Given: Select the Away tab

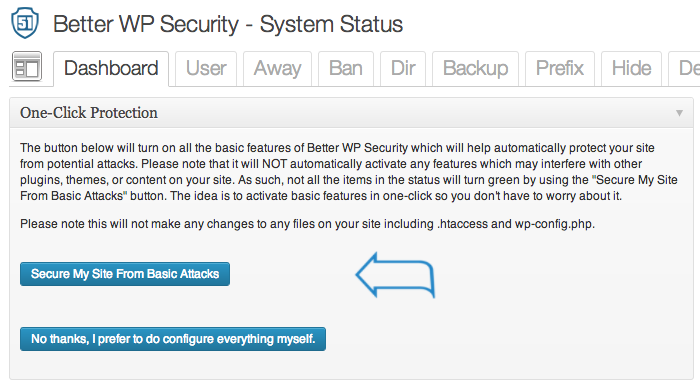Looking at the screenshot, I should (x=277, y=68).
